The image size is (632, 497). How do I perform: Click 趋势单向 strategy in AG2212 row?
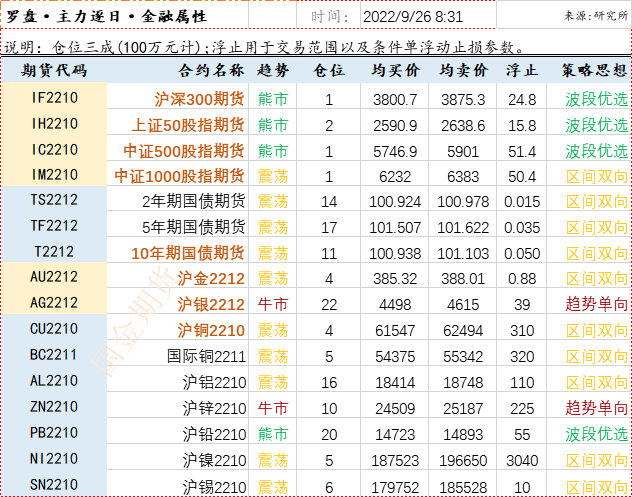click(x=597, y=304)
